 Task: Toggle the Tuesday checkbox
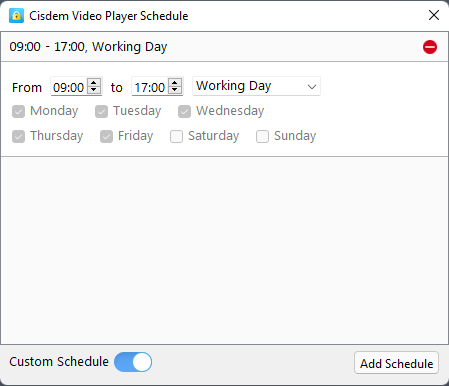pos(101,111)
